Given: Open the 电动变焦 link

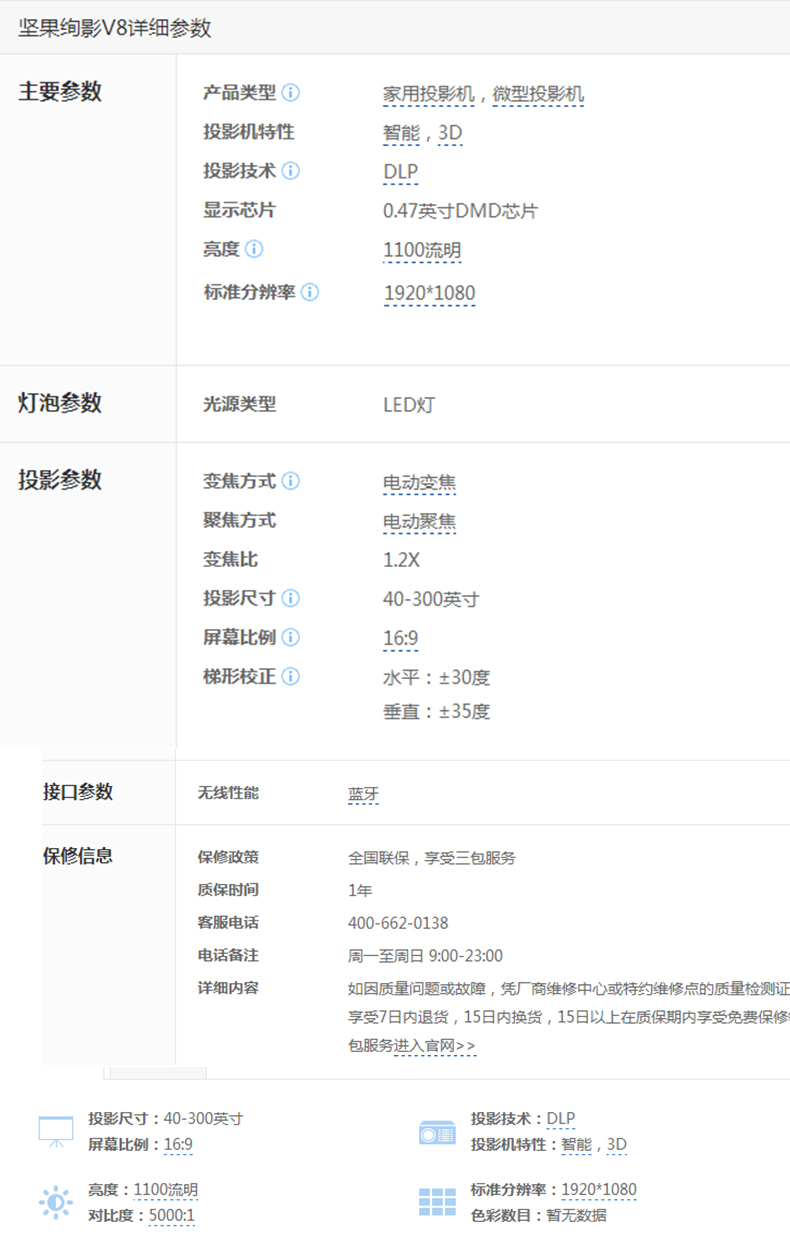Looking at the screenshot, I should [x=419, y=482].
